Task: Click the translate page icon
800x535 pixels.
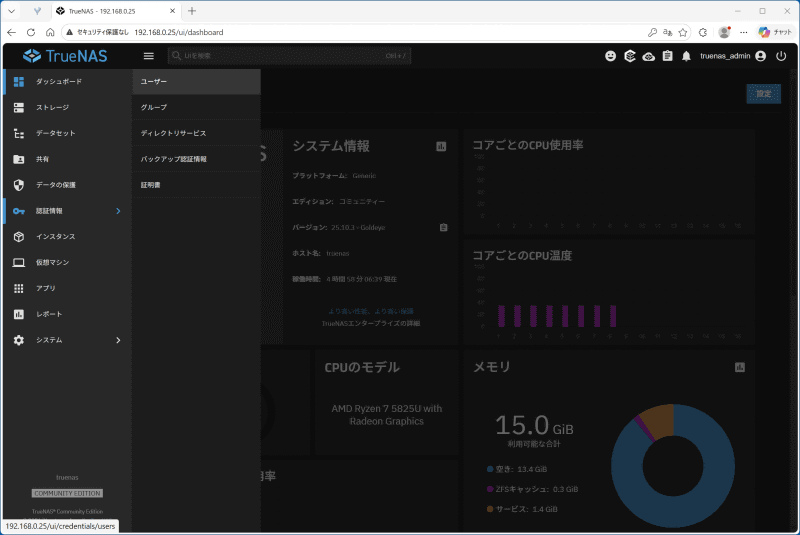Action: tap(667, 32)
